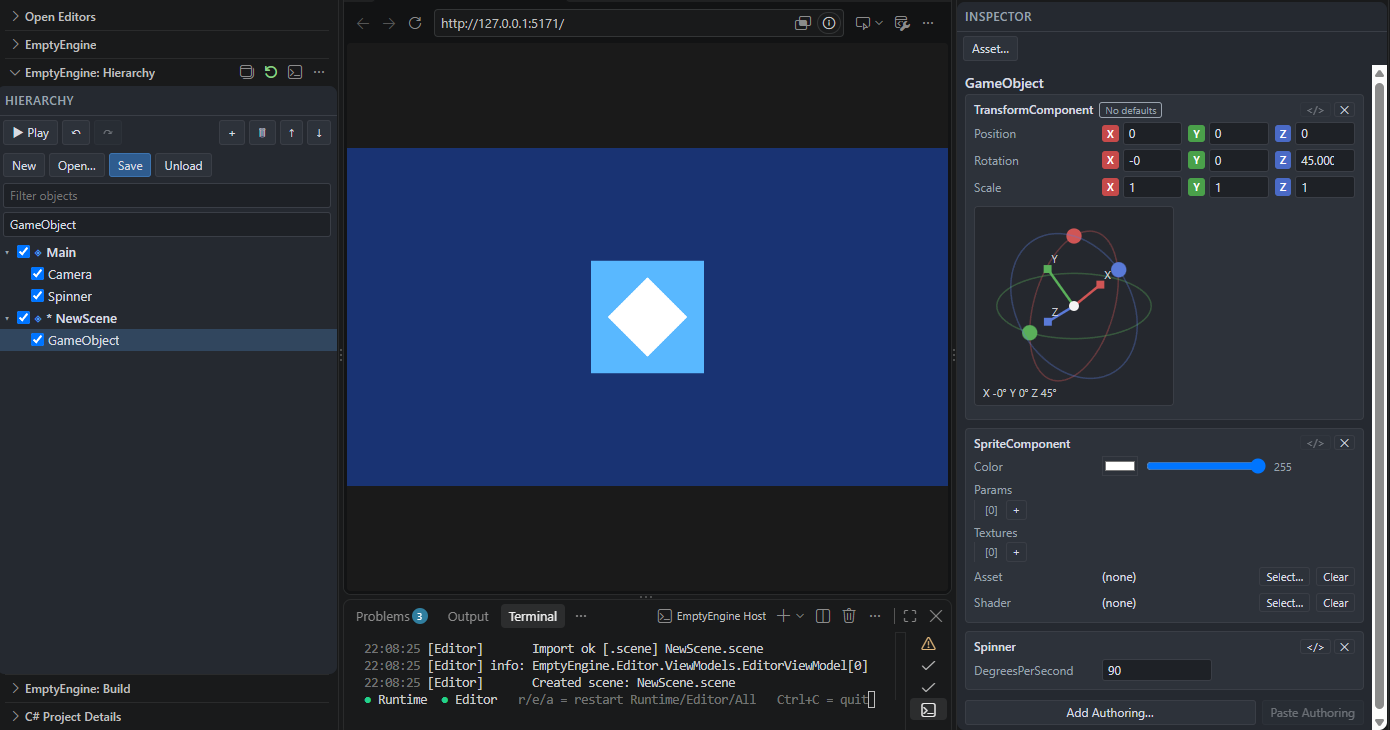1390x730 pixels.
Task: Switch to the Problems tab
Action: (391, 616)
